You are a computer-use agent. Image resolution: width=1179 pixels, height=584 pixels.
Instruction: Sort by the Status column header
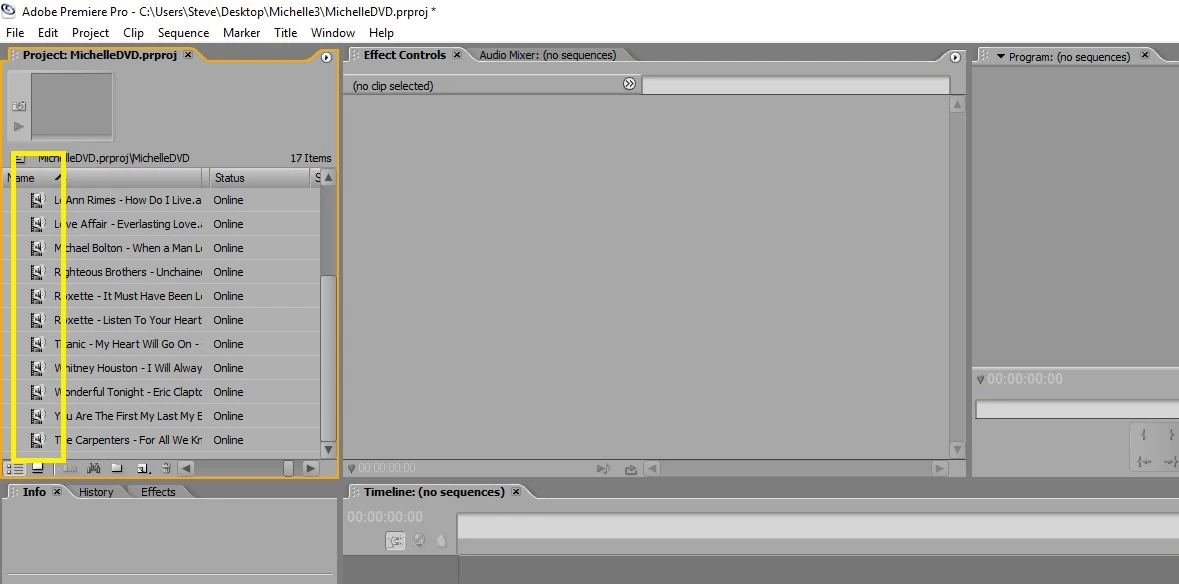click(259, 178)
